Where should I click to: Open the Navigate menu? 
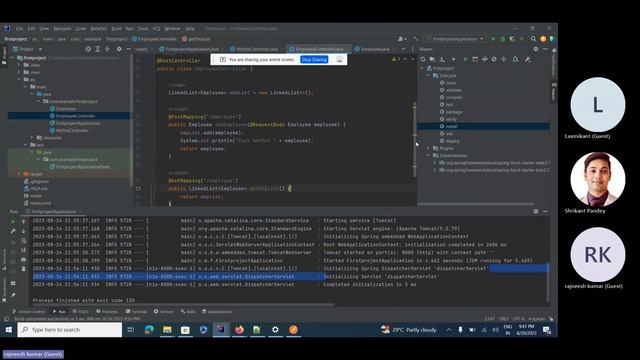(62, 29)
